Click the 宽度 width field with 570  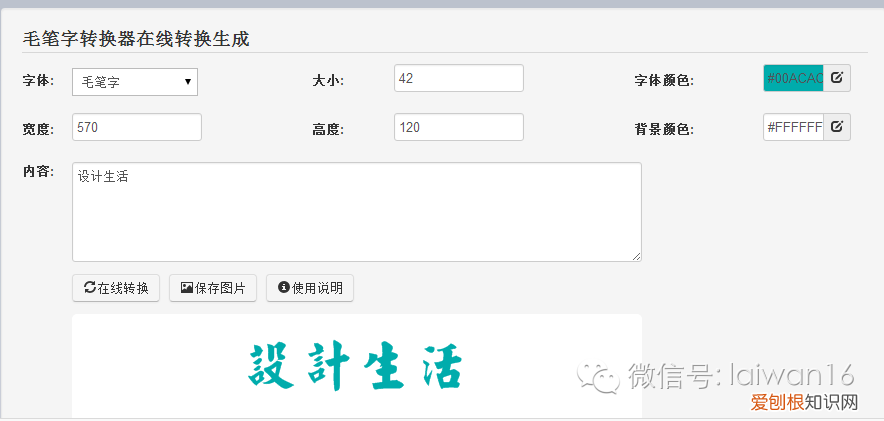[137, 127]
